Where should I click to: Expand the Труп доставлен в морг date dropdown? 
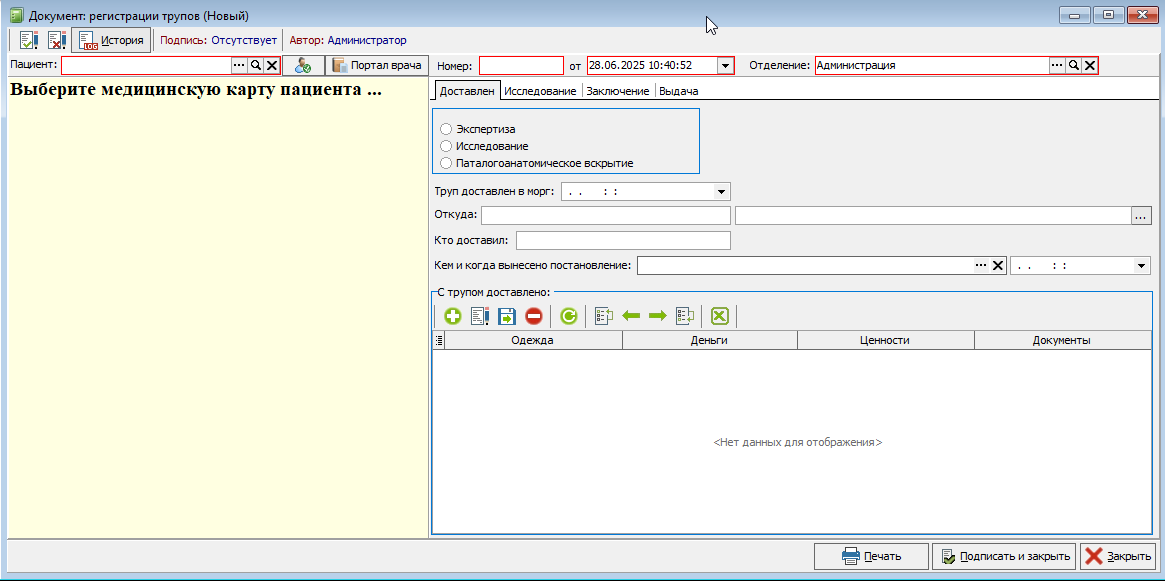[x=720, y=192]
